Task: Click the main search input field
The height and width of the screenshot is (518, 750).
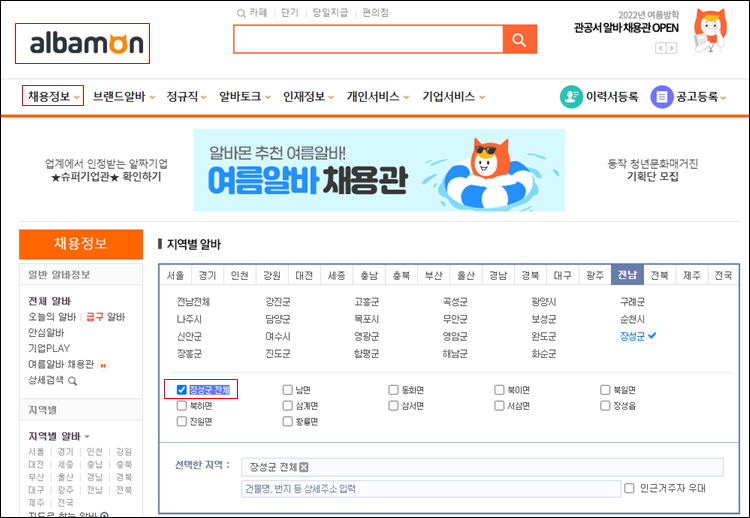Action: pos(368,39)
